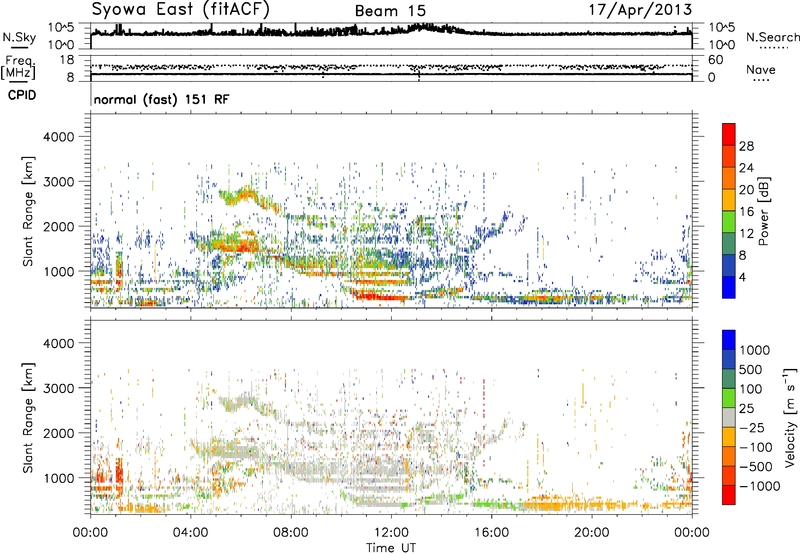Click the '20' label on the Power scale
The height and width of the screenshot is (554, 800).
(x=746, y=190)
